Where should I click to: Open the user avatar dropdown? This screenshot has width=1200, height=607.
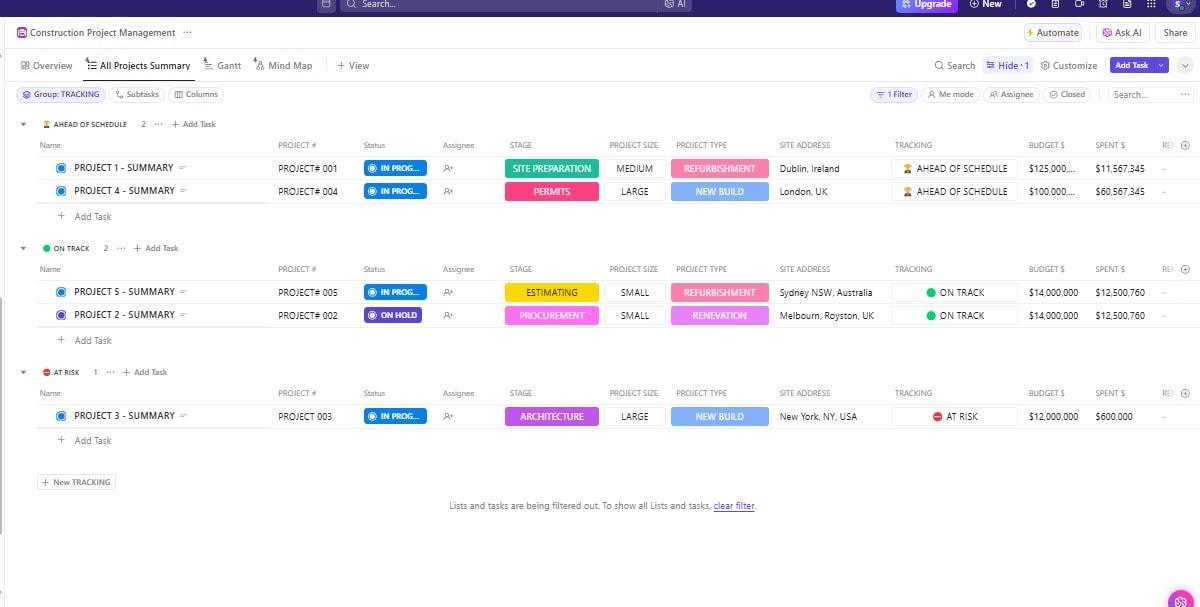click(1180, 4)
